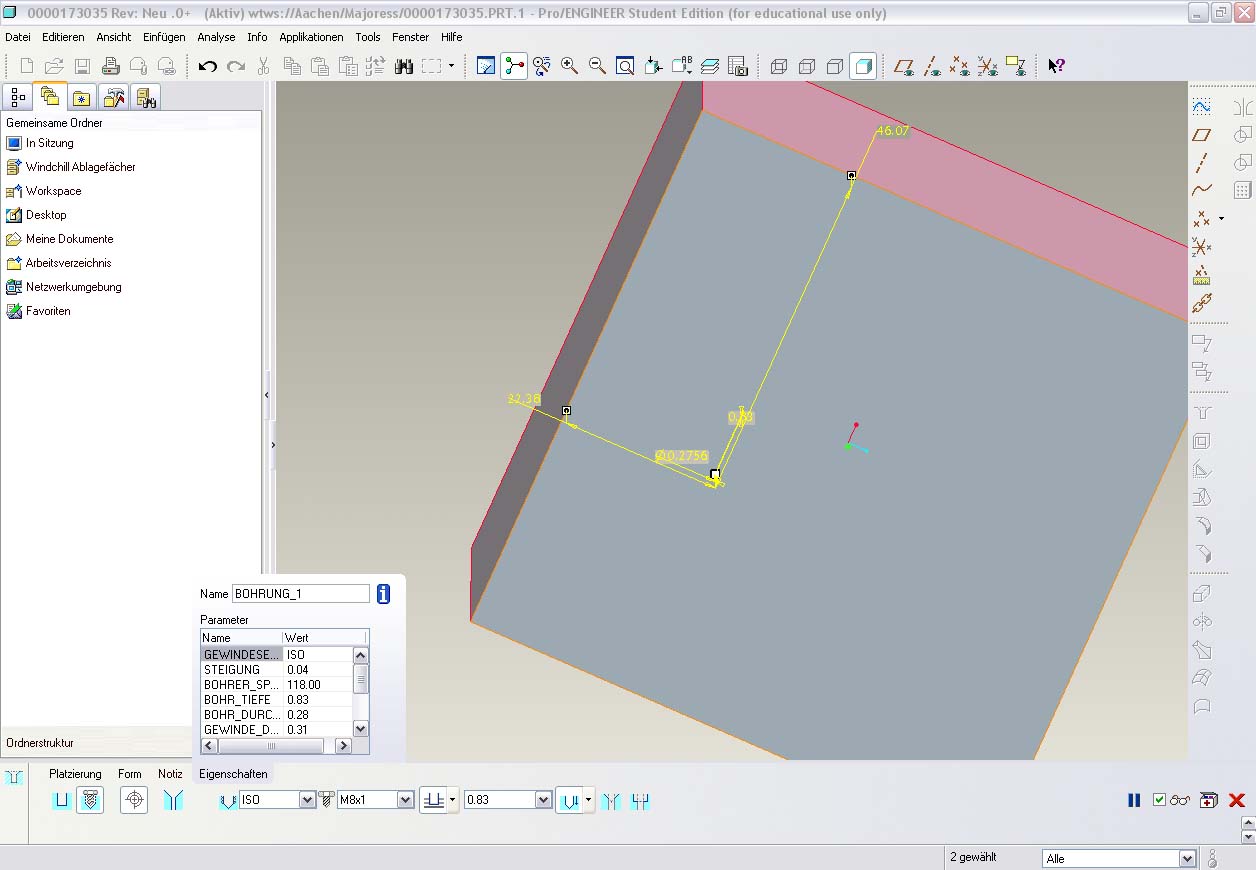
Task: Toggle the spin center display icon
Action: click(514, 67)
